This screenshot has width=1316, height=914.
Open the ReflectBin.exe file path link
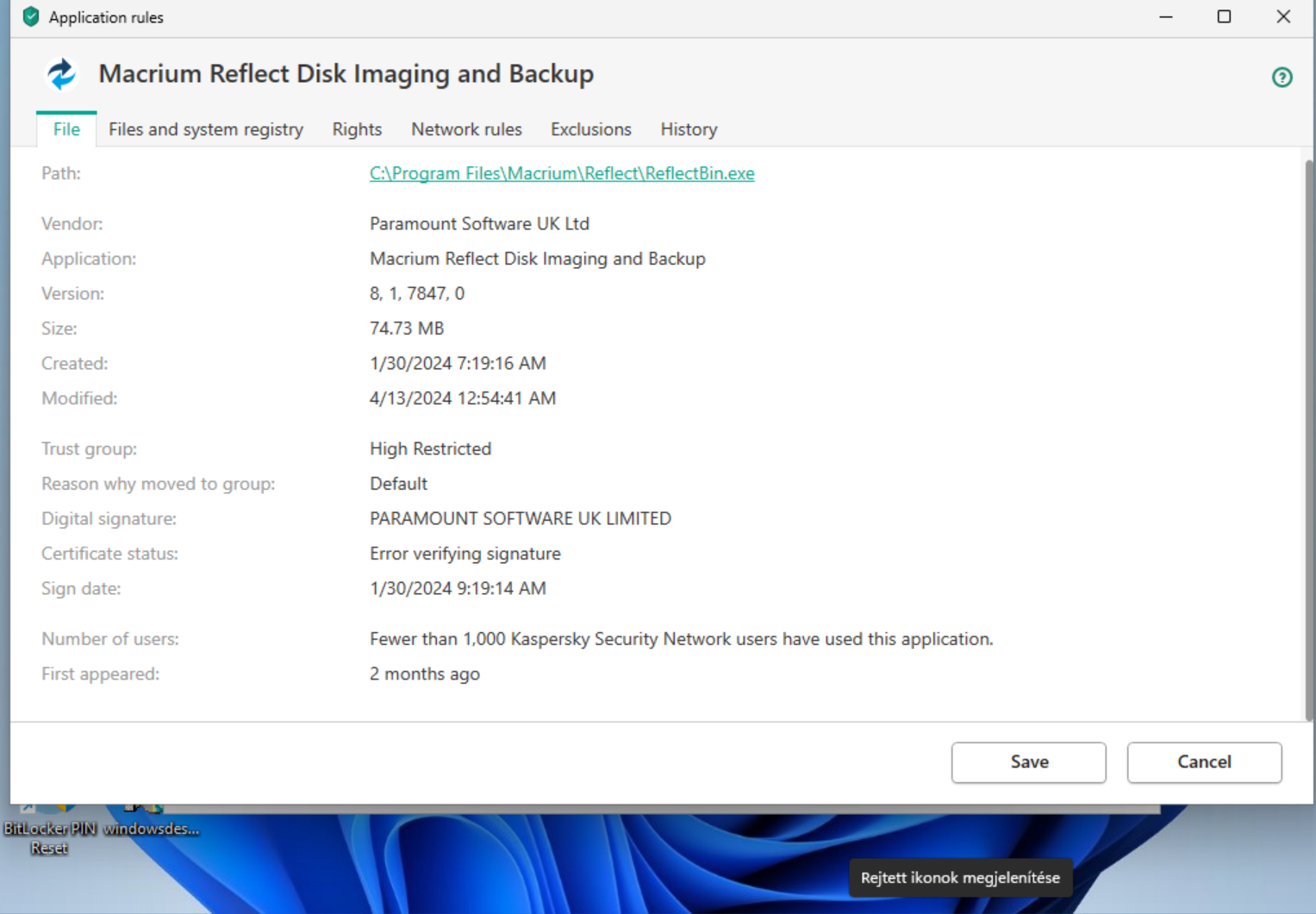[x=562, y=173]
